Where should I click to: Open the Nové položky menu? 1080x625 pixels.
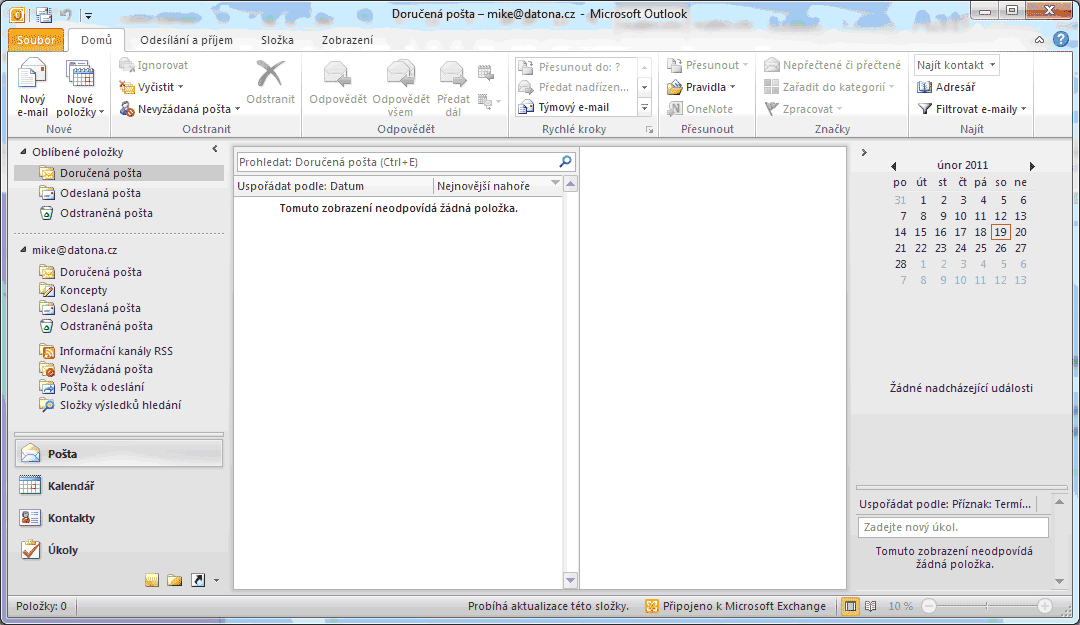(x=80, y=88)
